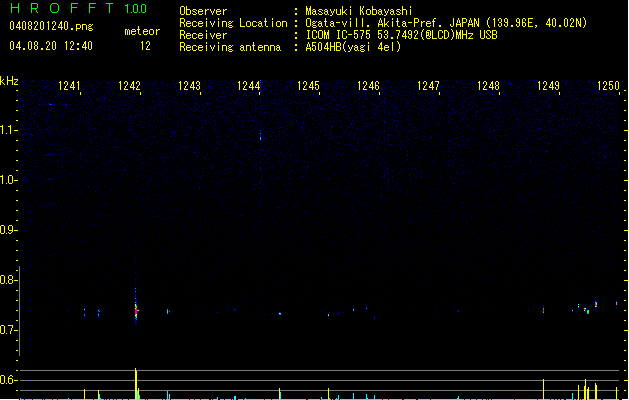Click the date stamp 04.08.20 12:40

(x=51, y=46)
